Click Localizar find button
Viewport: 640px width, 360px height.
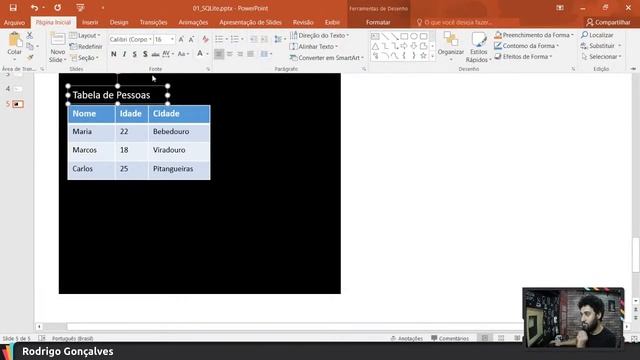point(597,35)
